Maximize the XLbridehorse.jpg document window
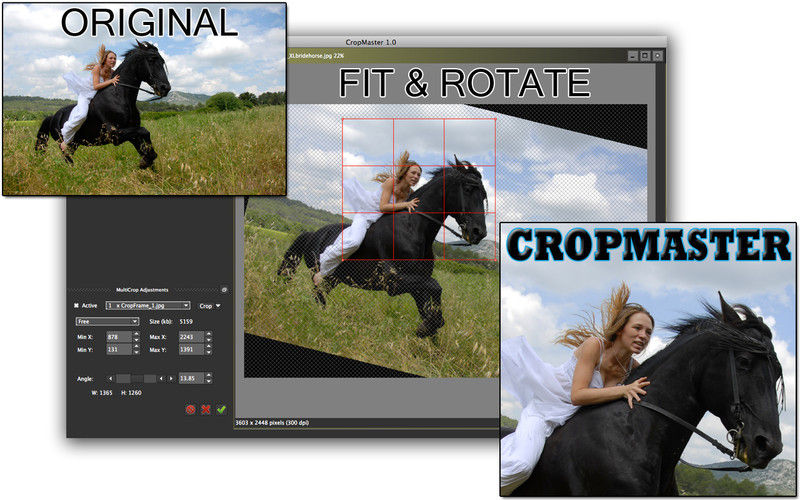Image resolution: width=800 pixels, height=500 pixels. pyautogui.click(x=645, y=56)
